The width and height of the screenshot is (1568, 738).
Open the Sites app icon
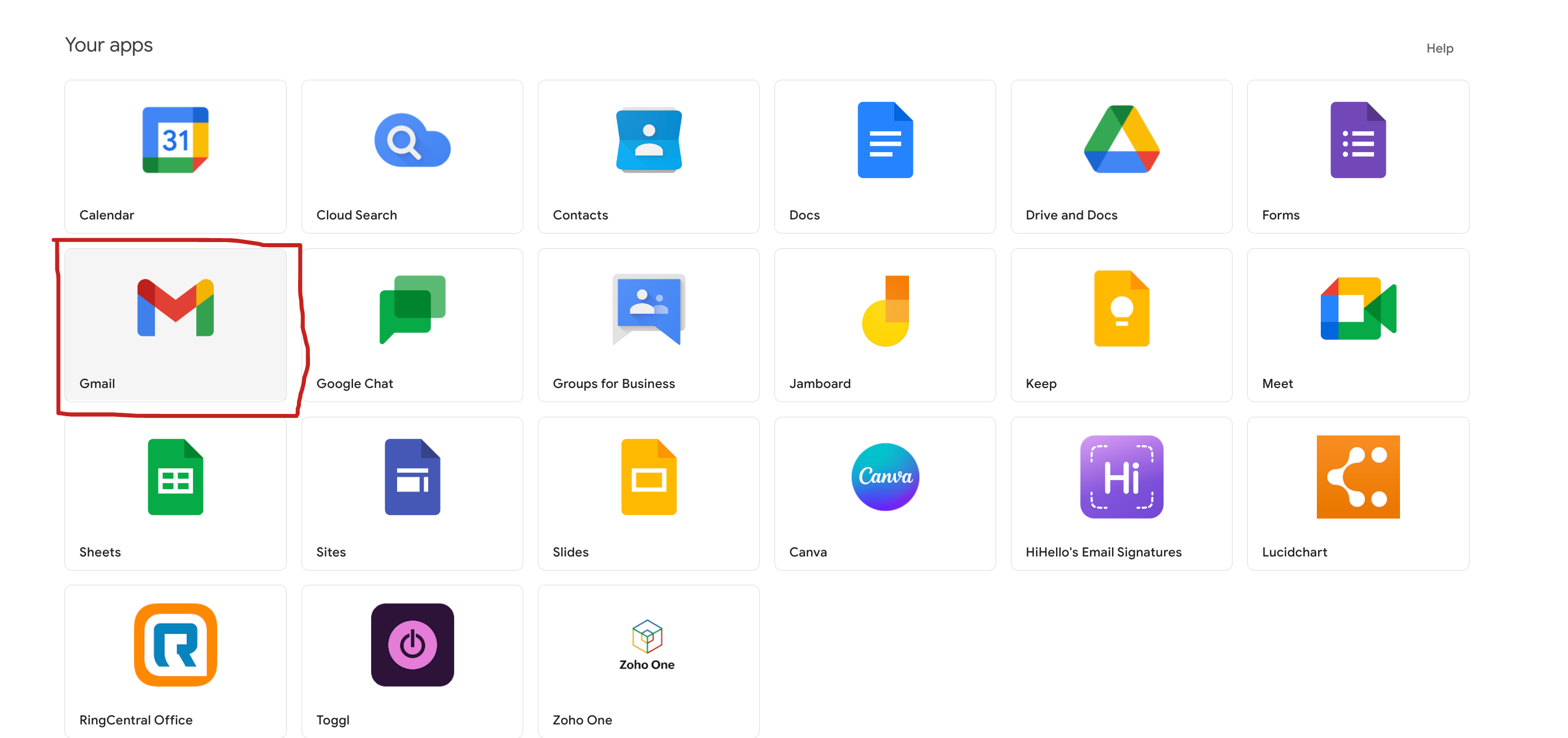click(x=412, y=477)
